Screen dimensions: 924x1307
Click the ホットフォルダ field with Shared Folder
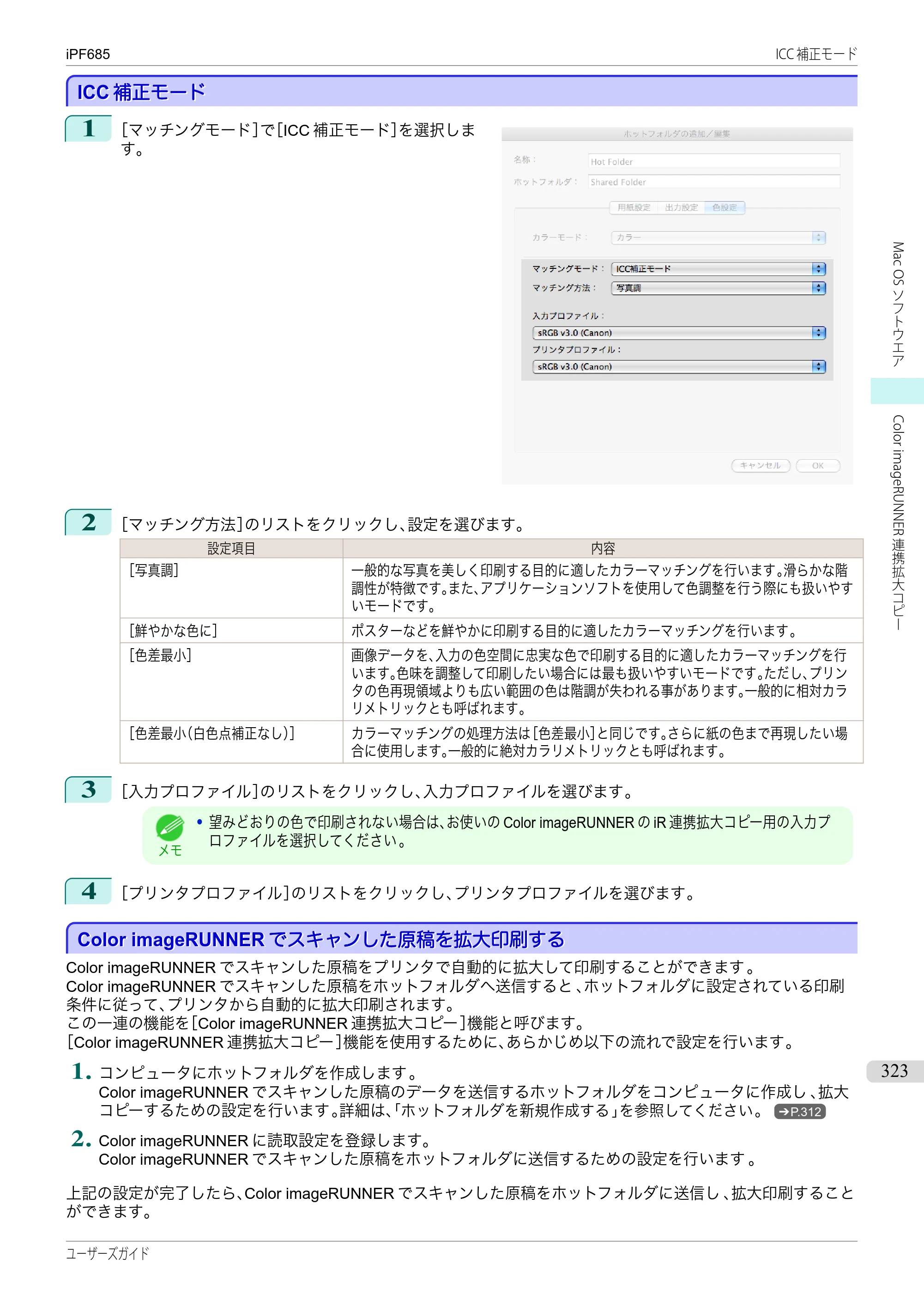714,182
